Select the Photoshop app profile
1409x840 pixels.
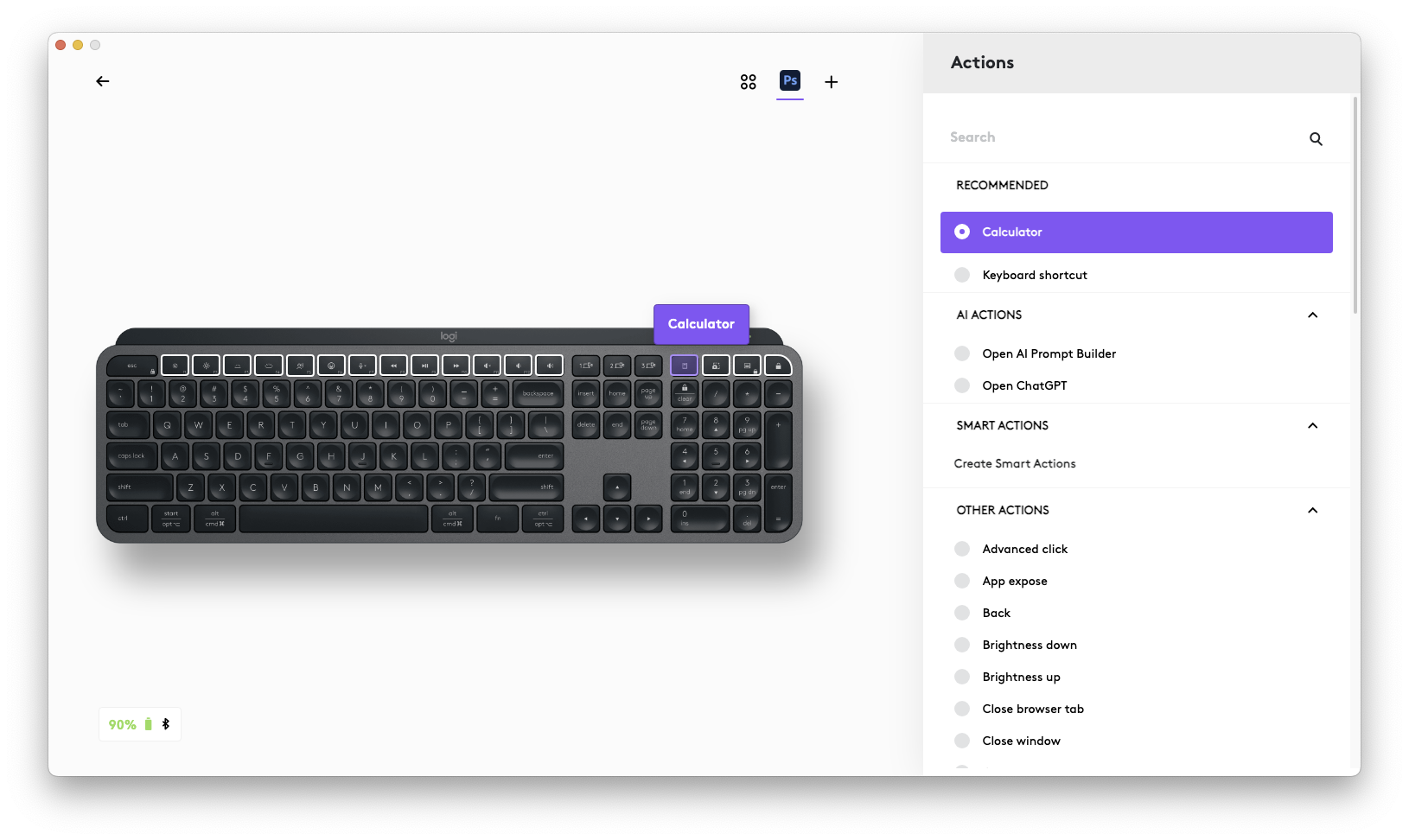(x=790, y=80)
